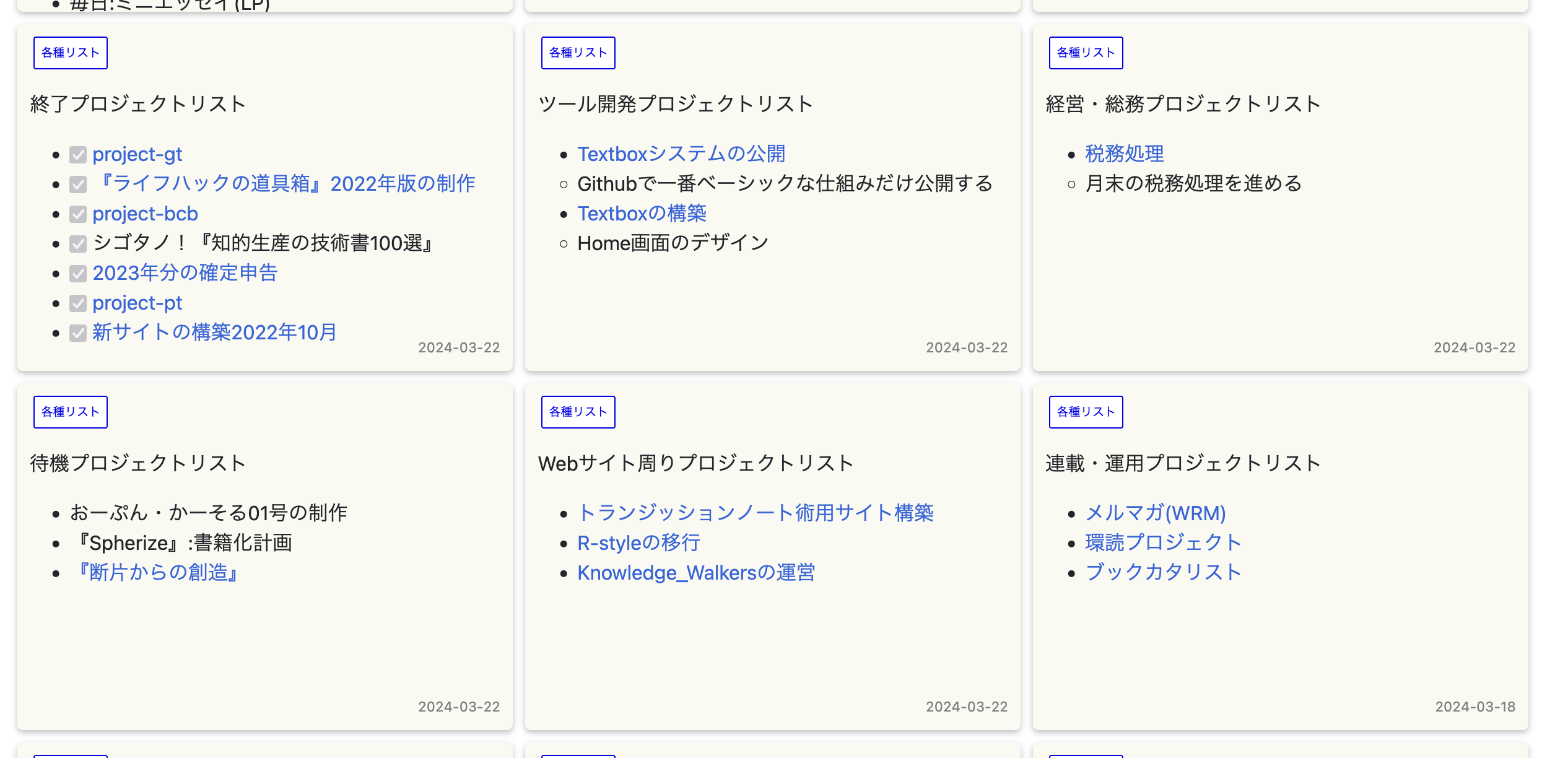This screenshot has width=1568, height=758.
Task: Open the Textboxシステムの公開 page
Action: (681, 154)
